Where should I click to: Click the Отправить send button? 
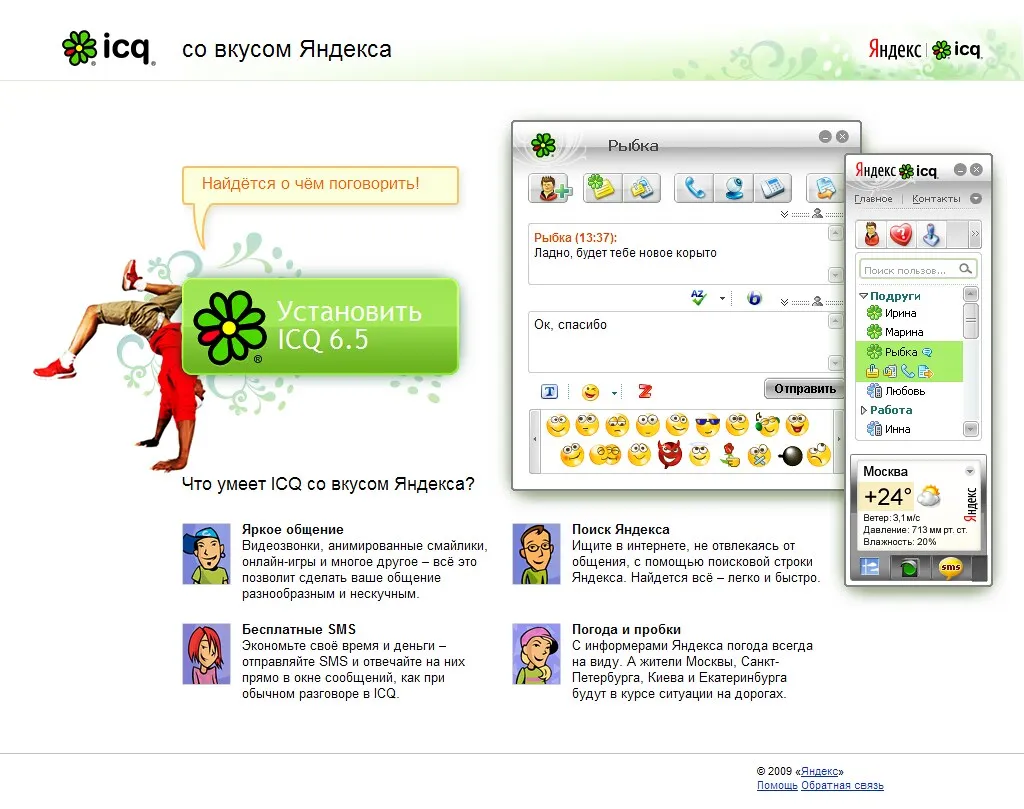pos(805,389)
